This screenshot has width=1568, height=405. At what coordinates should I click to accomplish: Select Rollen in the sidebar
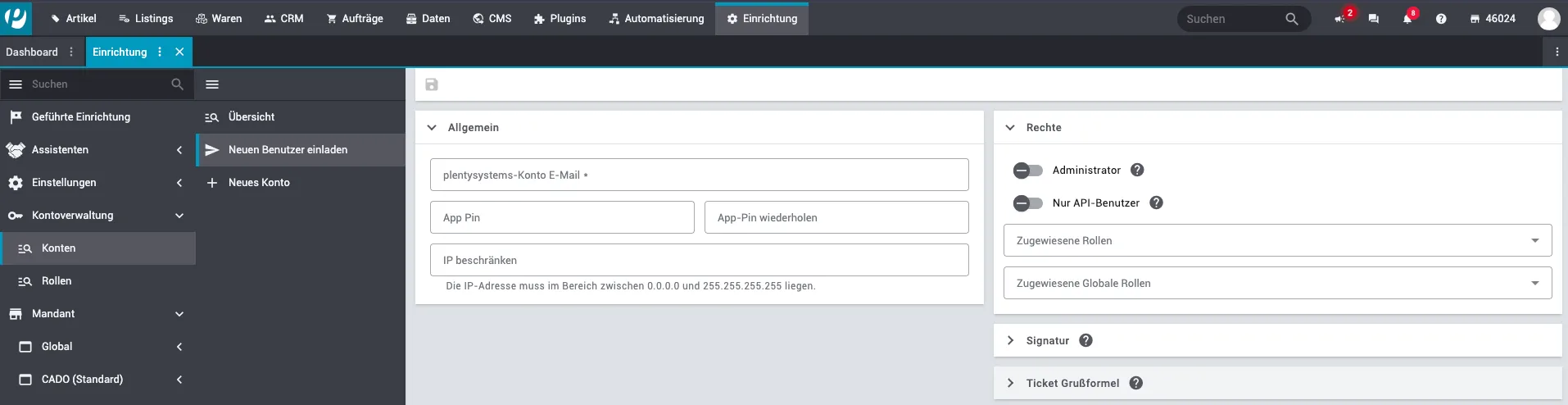(x=97, y=280)
